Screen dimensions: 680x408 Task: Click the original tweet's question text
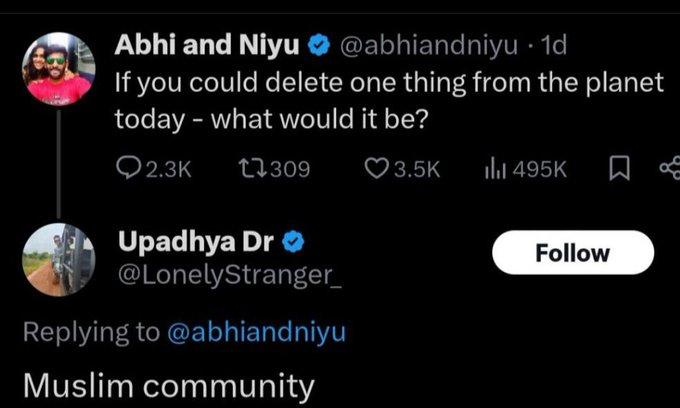click(x=388, y=100)
